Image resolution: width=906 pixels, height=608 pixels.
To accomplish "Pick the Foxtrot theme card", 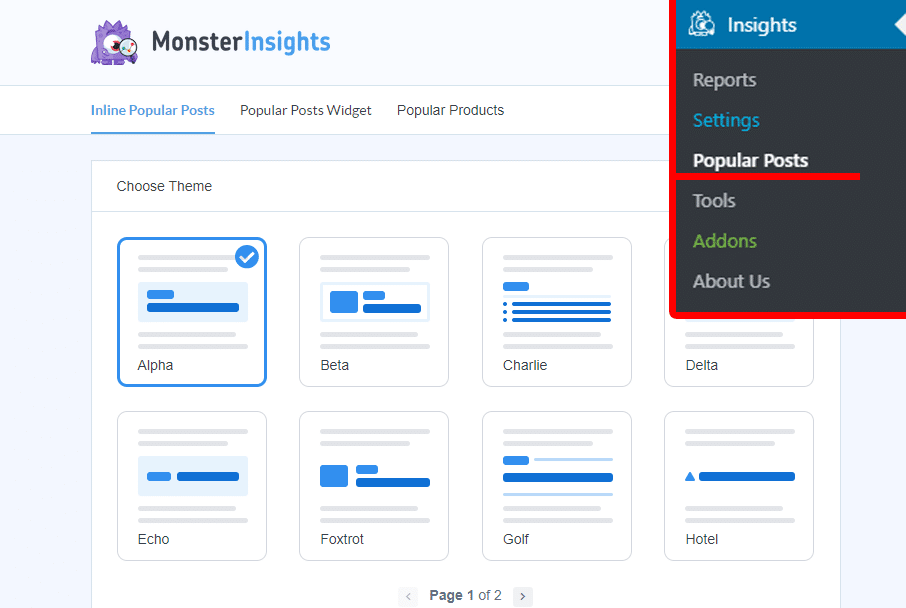I will (374, 485).
